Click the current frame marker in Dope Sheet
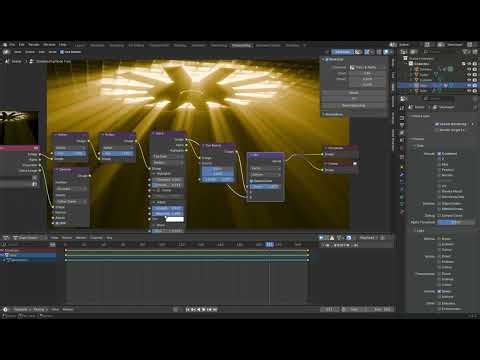Viewport: 480px width, 360px height. tap(270, 244)
